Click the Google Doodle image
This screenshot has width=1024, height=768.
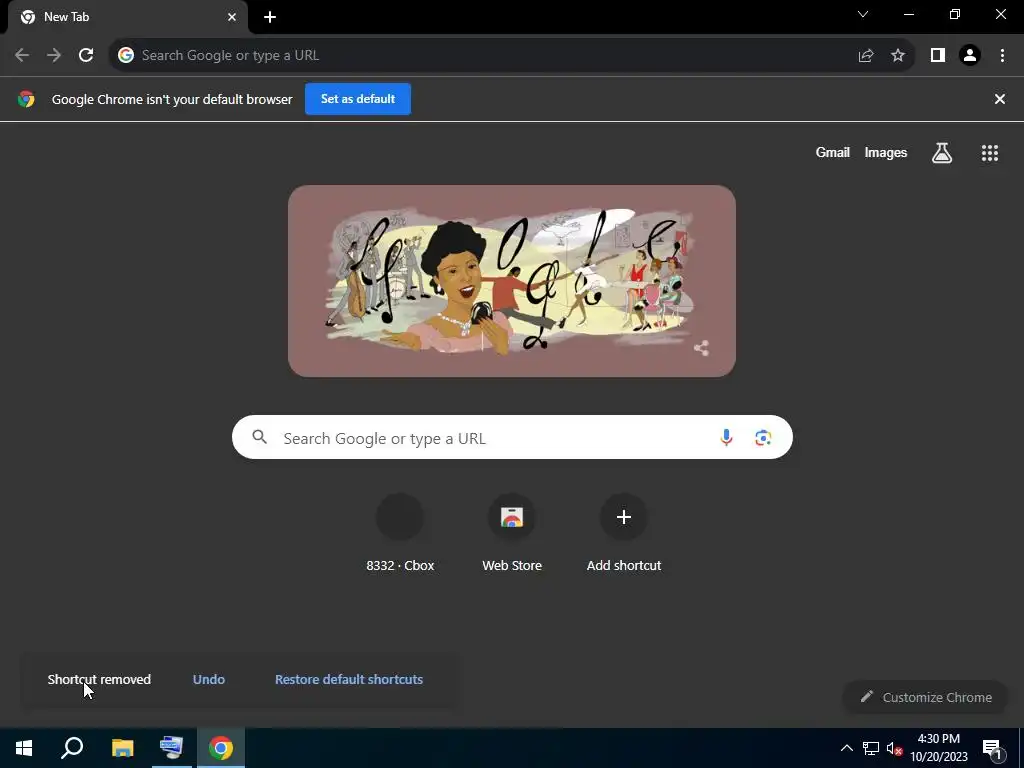point(512,281)
